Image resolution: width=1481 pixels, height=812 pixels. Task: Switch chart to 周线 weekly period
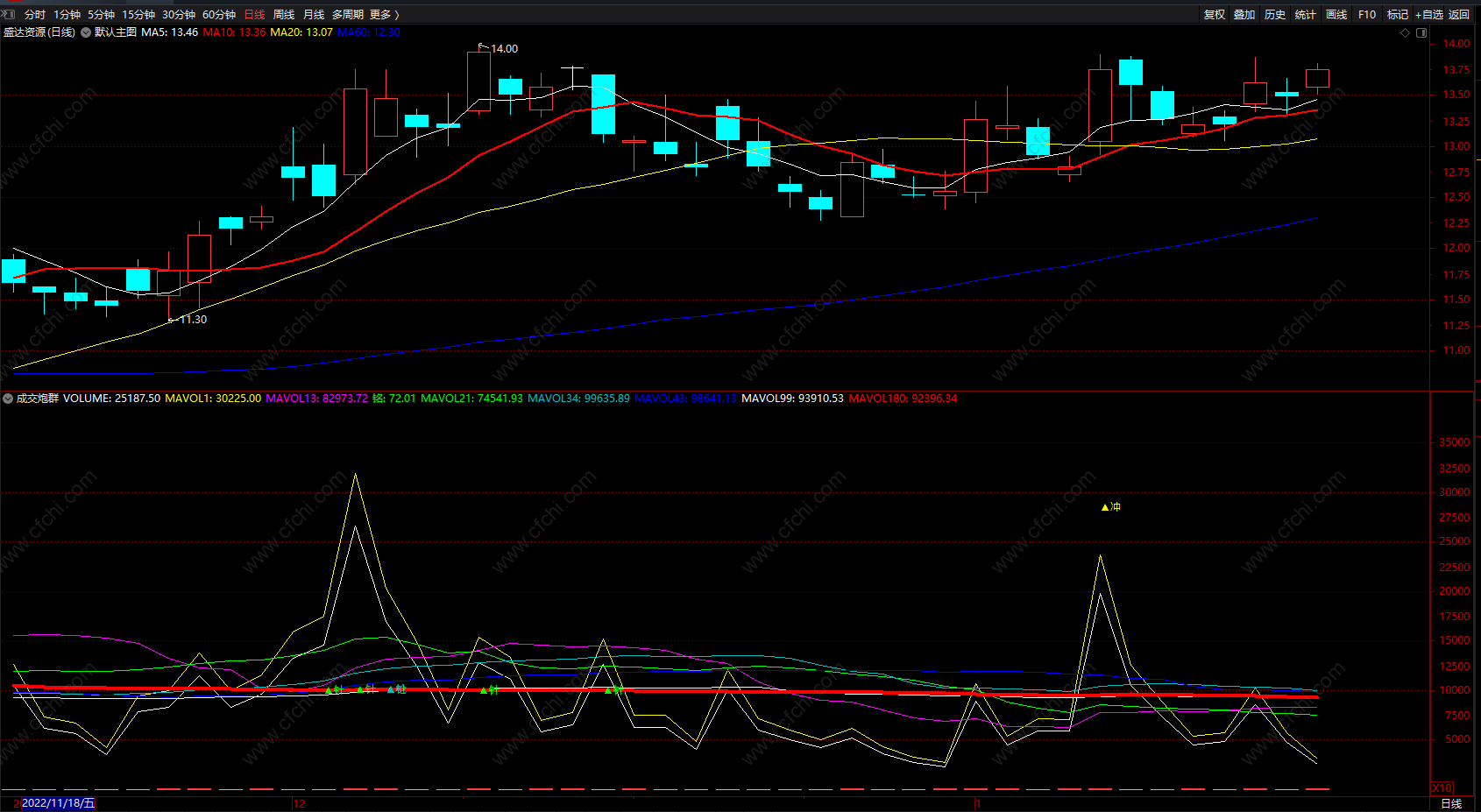284,15
